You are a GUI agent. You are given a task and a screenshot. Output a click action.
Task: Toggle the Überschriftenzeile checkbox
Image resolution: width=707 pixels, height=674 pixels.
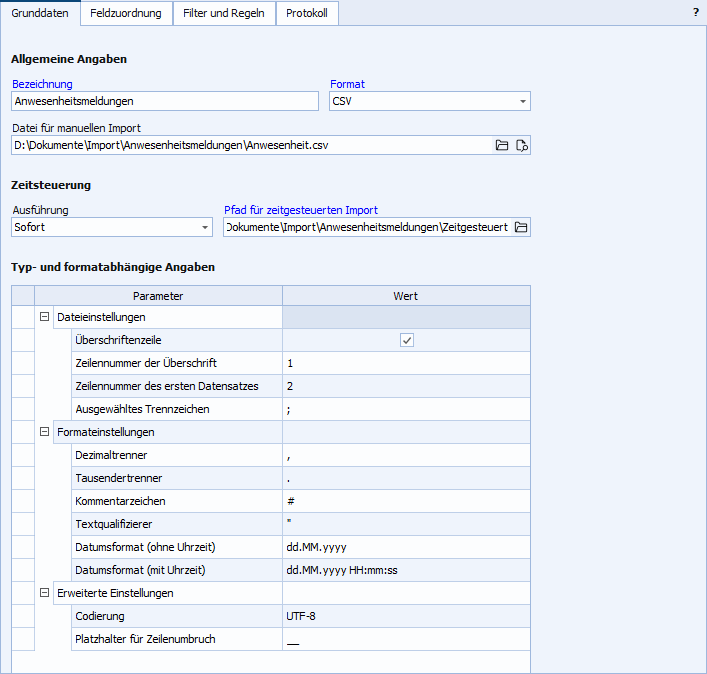(x=407, y=340)
